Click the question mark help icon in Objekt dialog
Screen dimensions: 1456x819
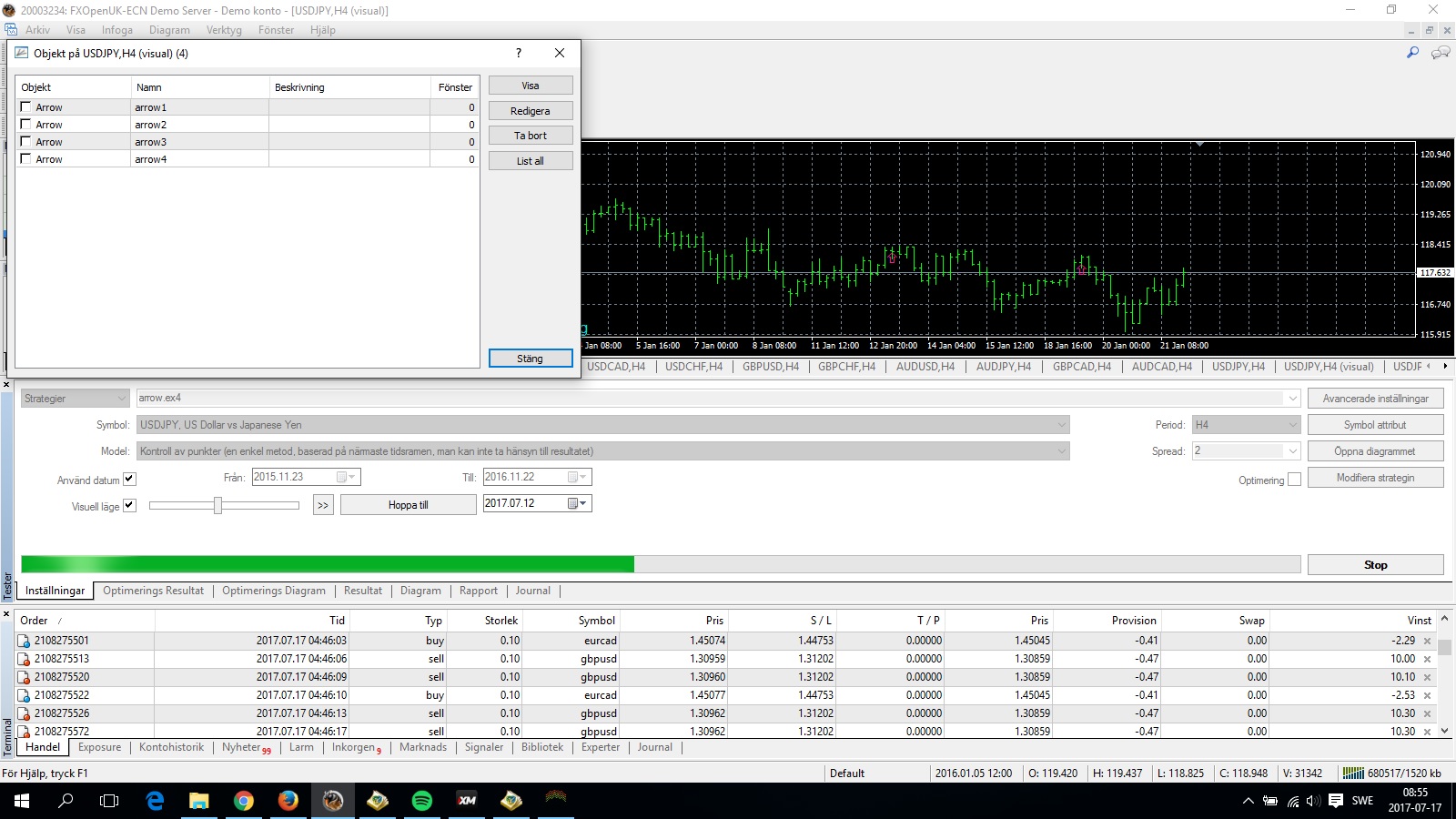[519, 53]
